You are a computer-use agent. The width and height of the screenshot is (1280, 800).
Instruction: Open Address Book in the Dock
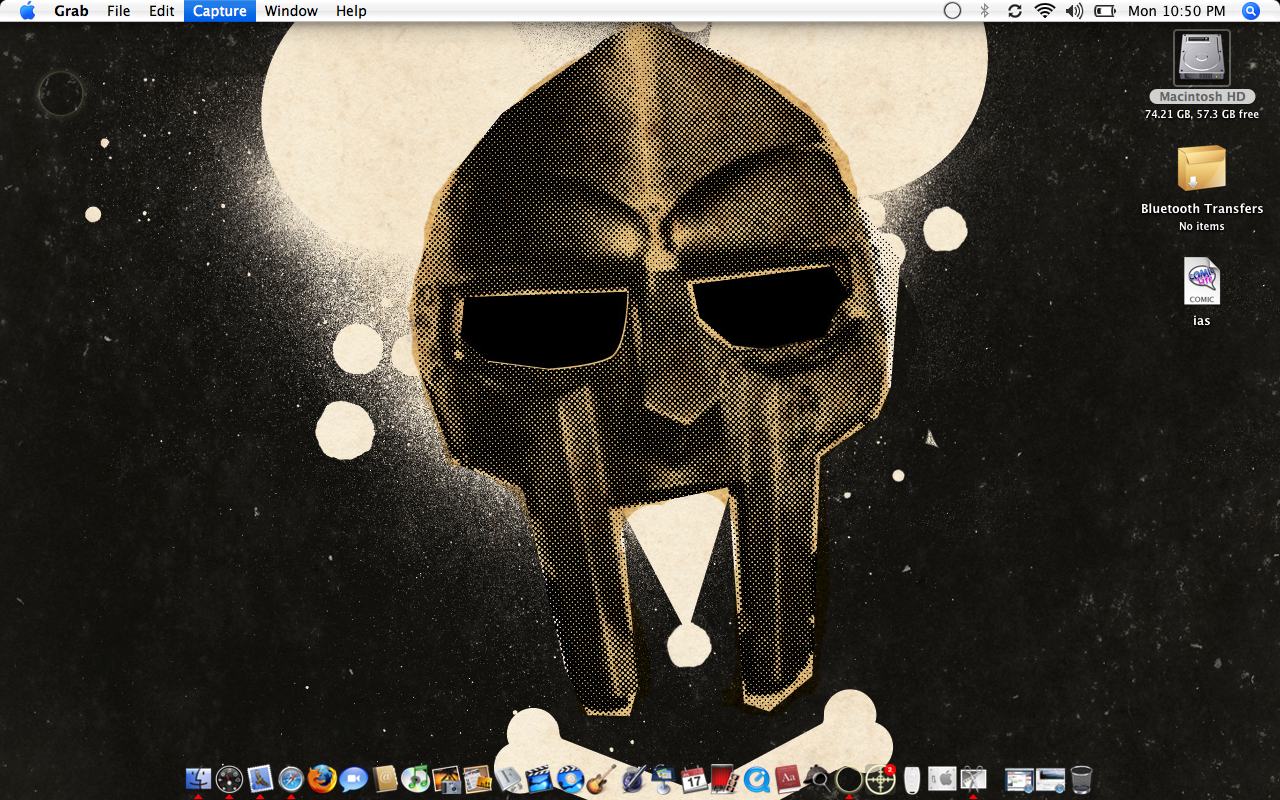(385, 779)
